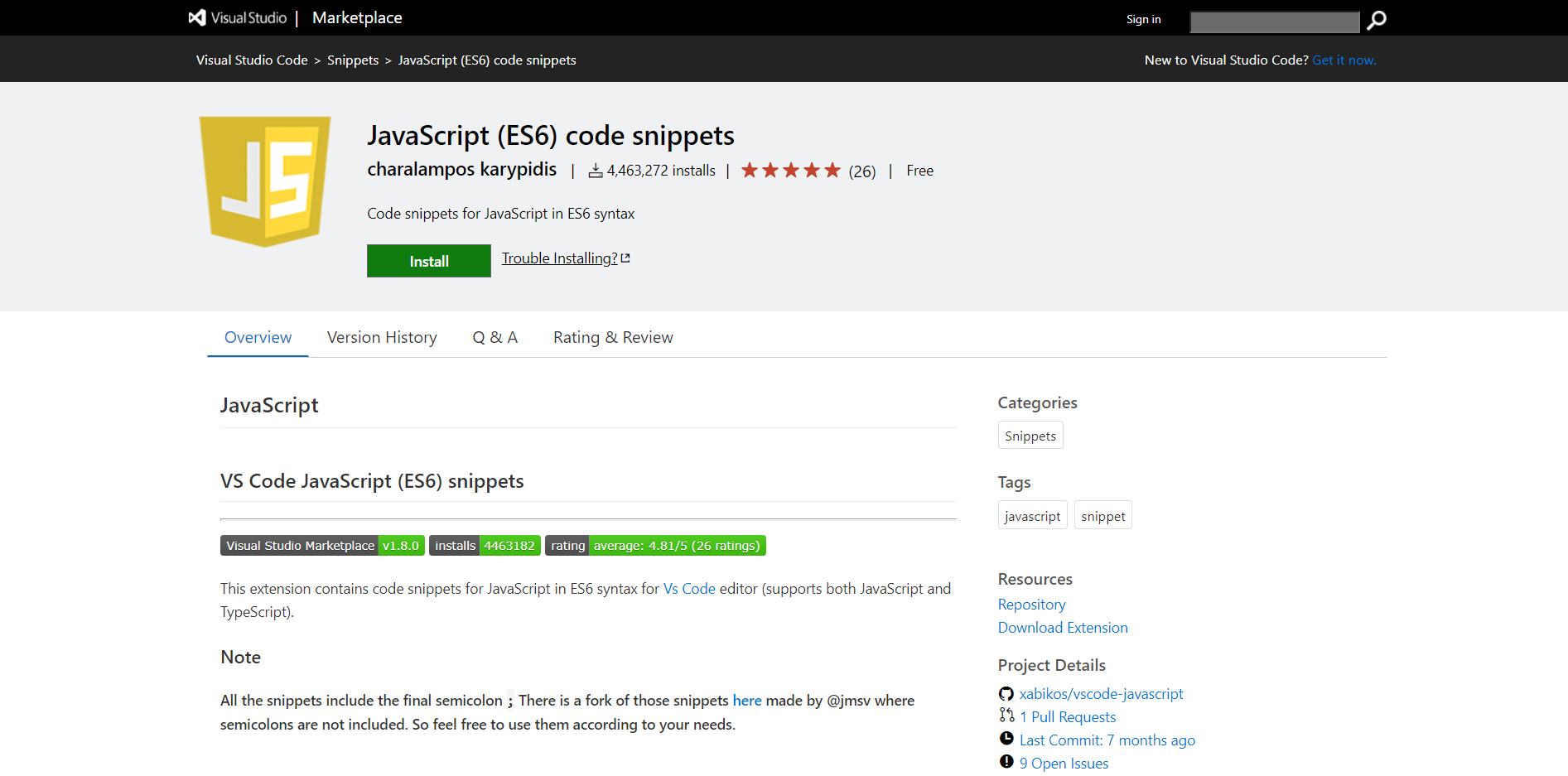1568x776 pixels.
Task: Open the Trouble Installing? link
Action: [x=560, y=258]
